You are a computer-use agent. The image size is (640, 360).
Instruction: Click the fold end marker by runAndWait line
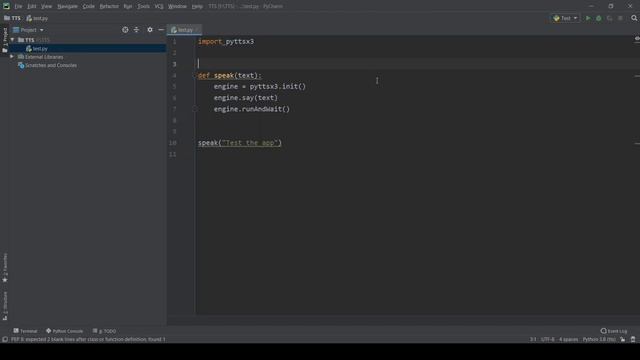[196, 109]
